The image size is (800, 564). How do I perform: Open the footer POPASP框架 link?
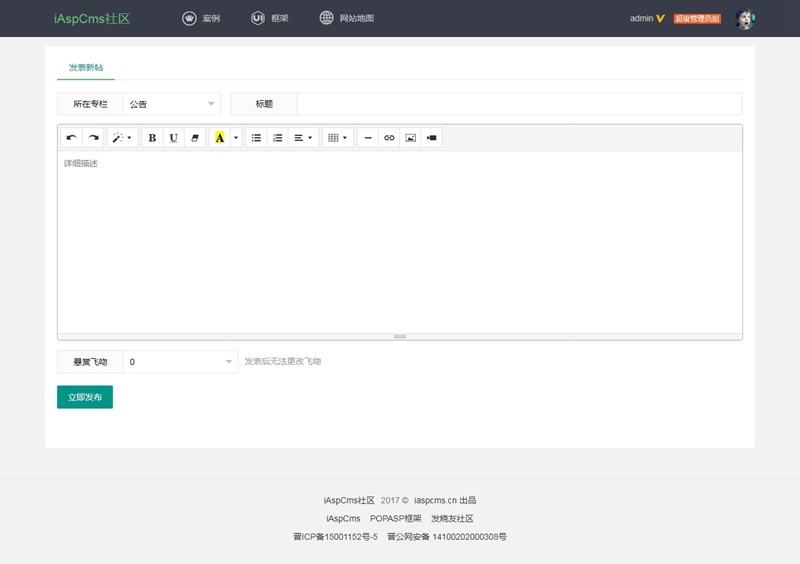pyautogui.click(x=396, y=519)
